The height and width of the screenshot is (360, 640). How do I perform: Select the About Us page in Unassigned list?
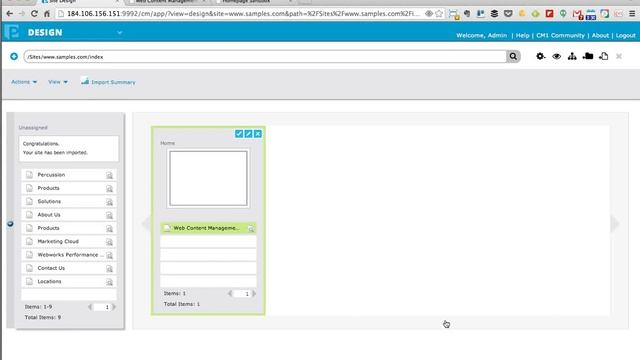coord(69,215)
